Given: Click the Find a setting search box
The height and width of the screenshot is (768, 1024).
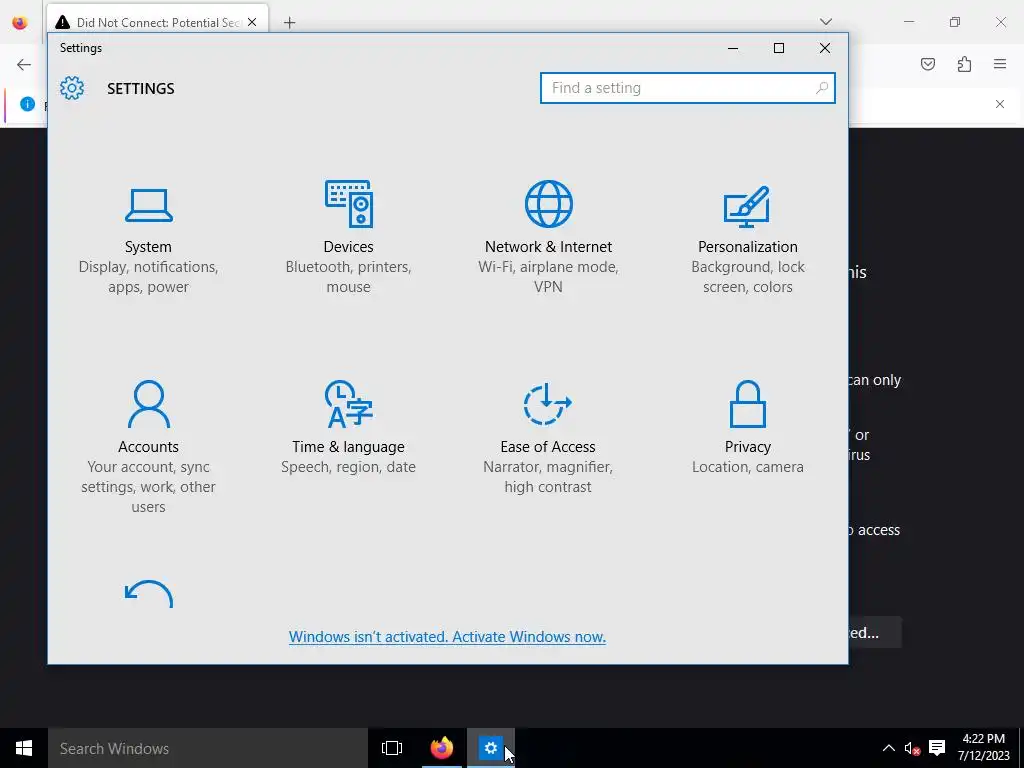Looking at the screenshot, I should pos(688,88).
